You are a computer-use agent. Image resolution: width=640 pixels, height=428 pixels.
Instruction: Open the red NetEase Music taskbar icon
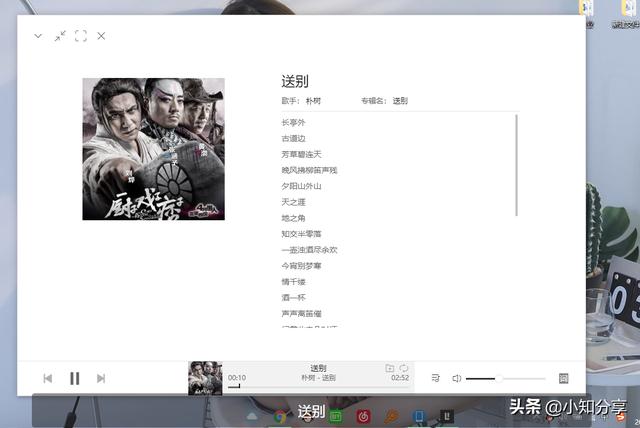pyautogui.click(x=363, y=417)
